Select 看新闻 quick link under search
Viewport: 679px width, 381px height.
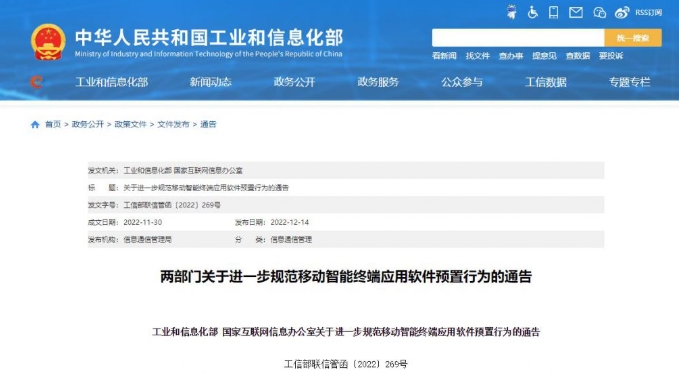[x=444, y=56]
